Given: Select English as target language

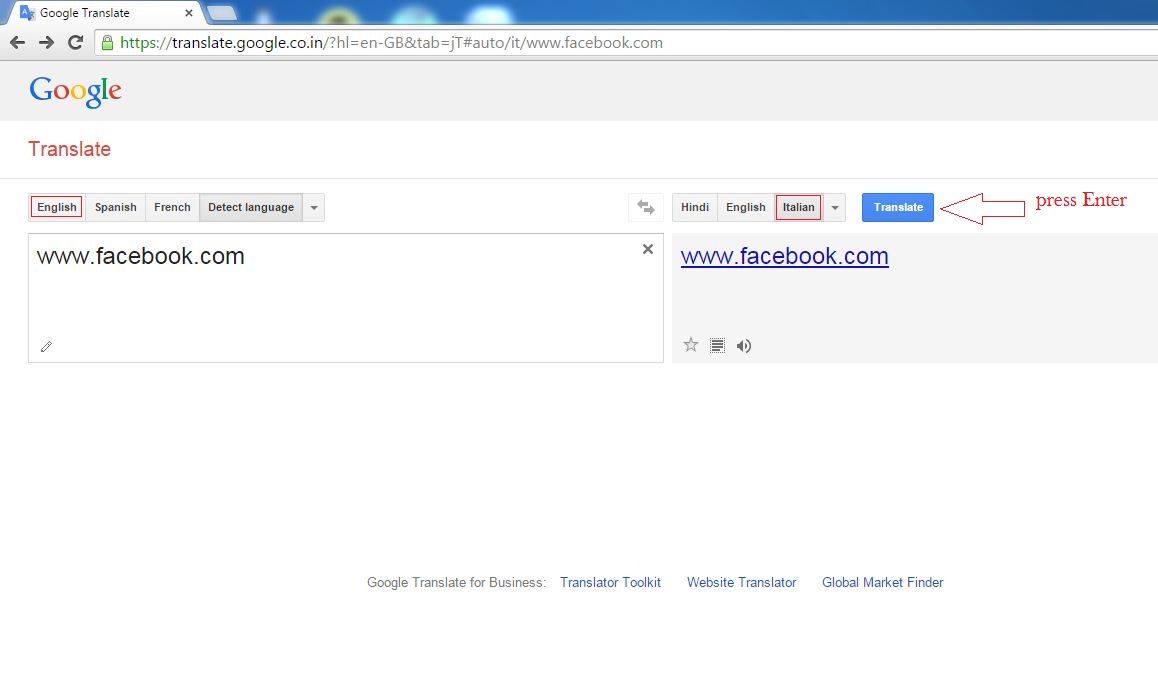Looking at the screenshot, I should tap(746, 208).
